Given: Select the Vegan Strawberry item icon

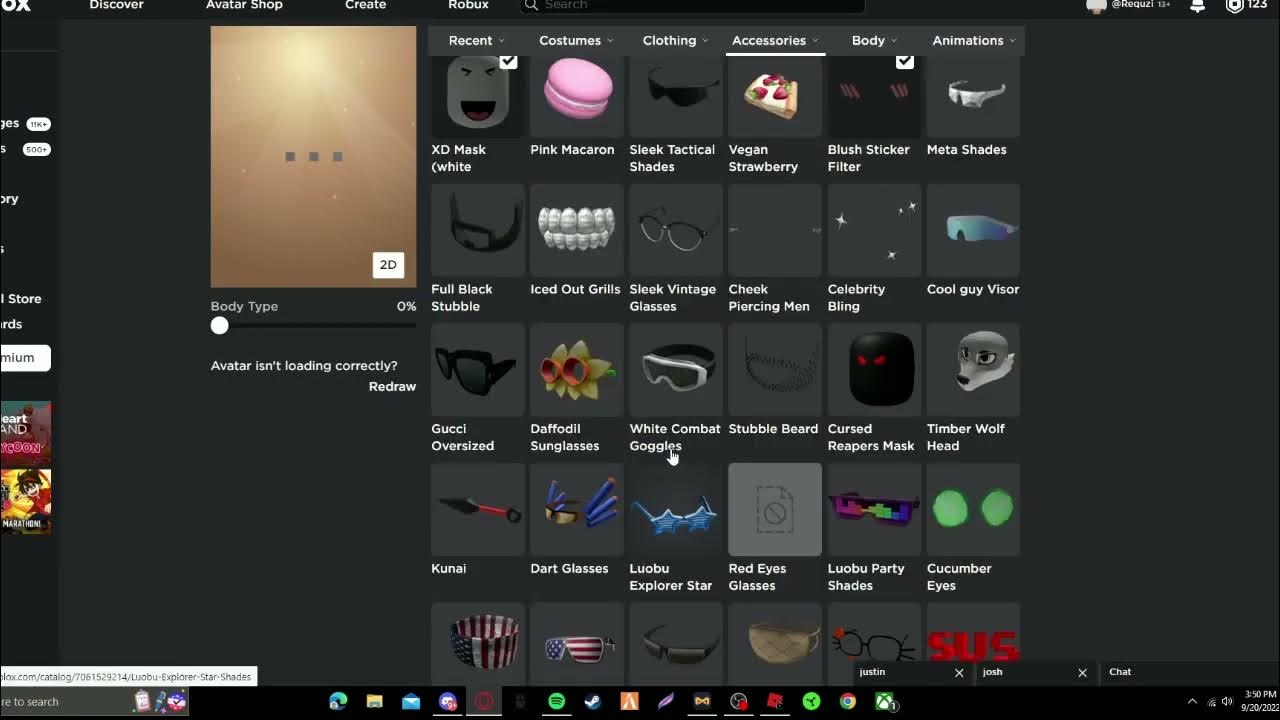Looking at the screenshot, I should 774,95.
